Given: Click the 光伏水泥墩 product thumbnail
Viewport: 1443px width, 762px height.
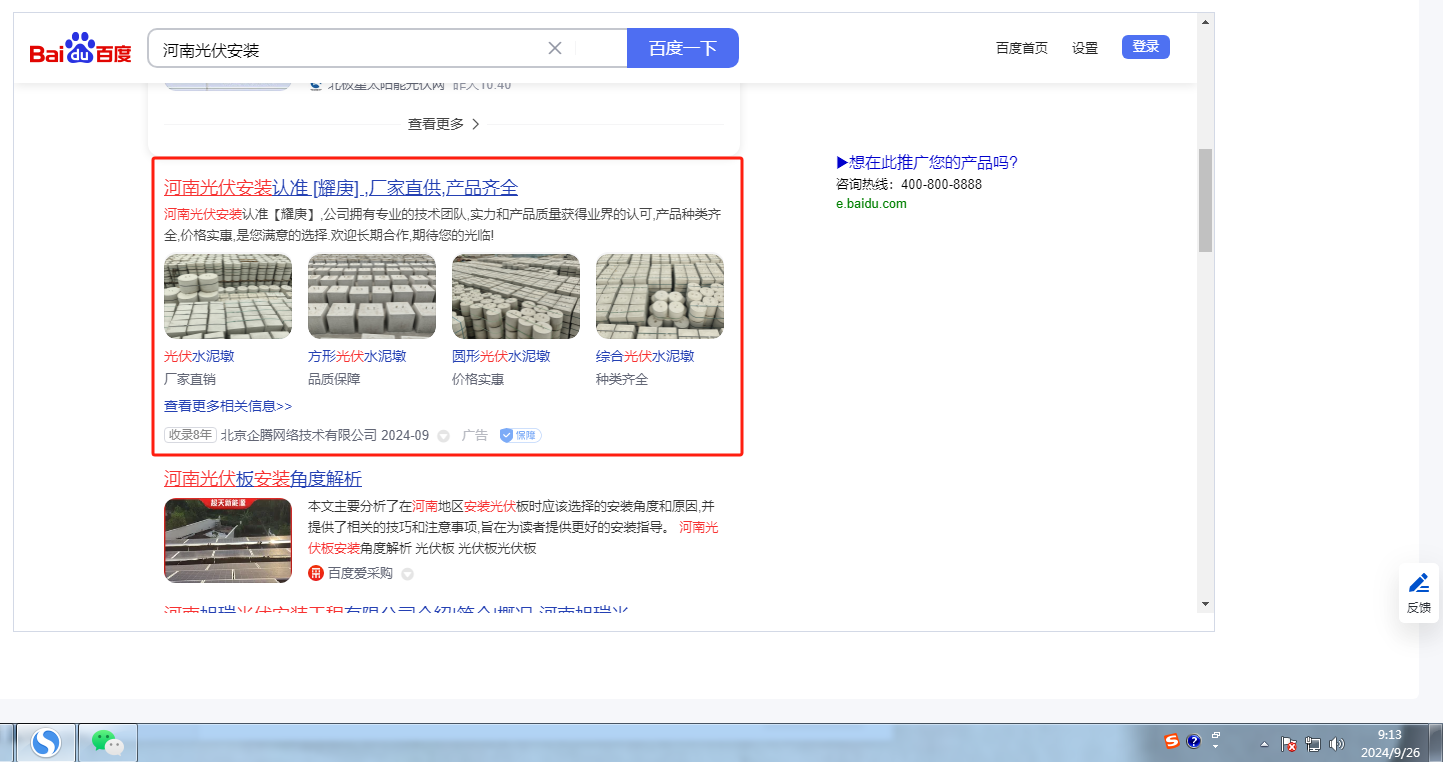Looking at the screenshot, I should (228, 296).
